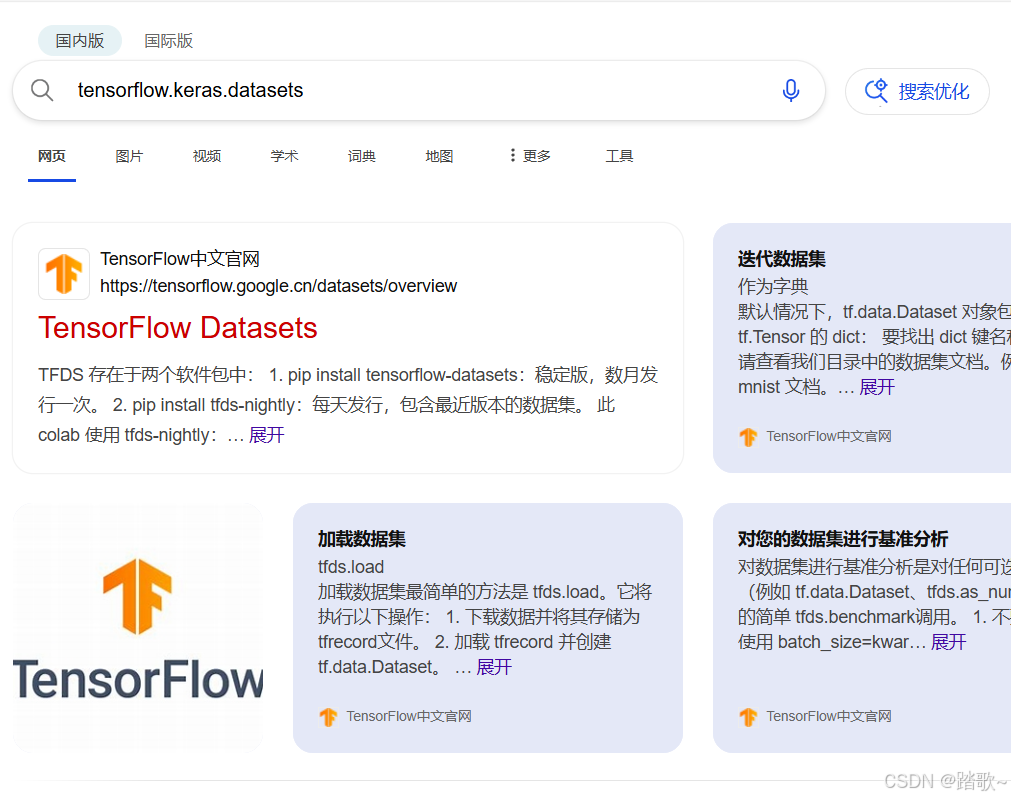Select the 地图 maps tab

coord(439,156)
